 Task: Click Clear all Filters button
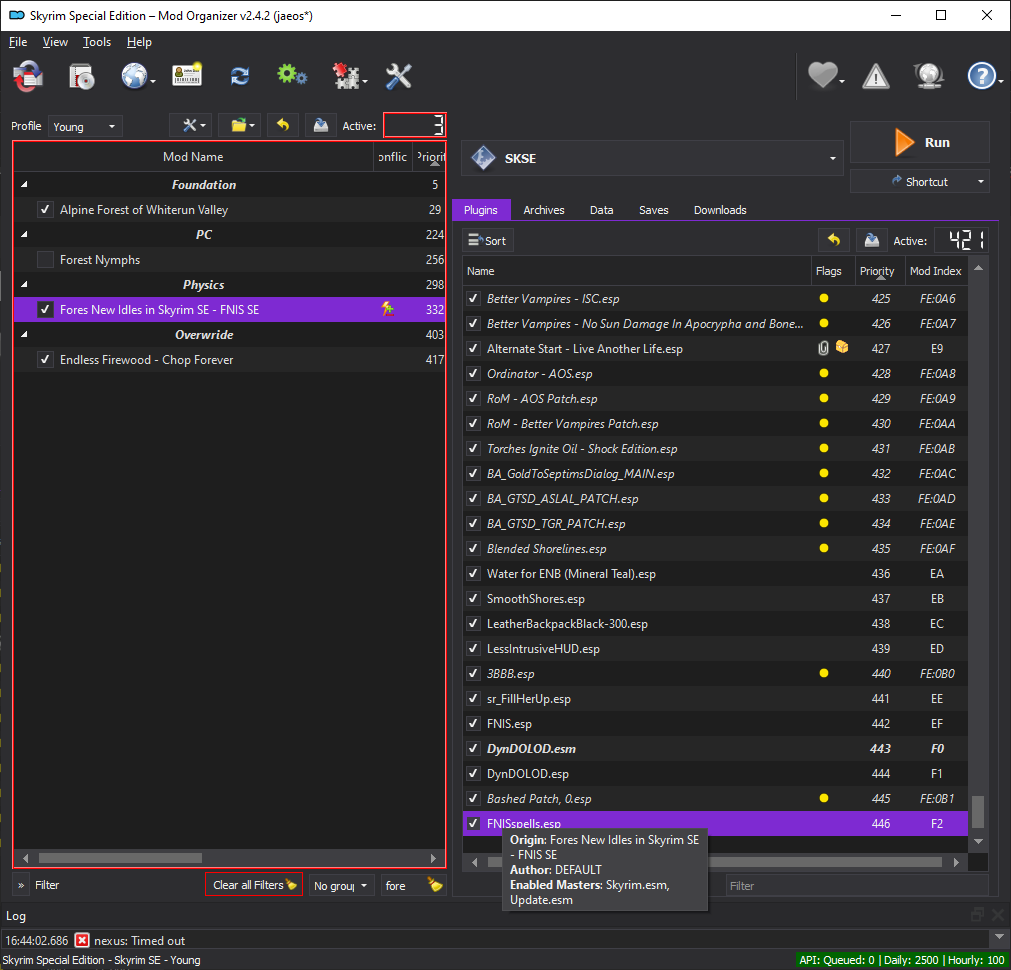(x=254, y=885)
